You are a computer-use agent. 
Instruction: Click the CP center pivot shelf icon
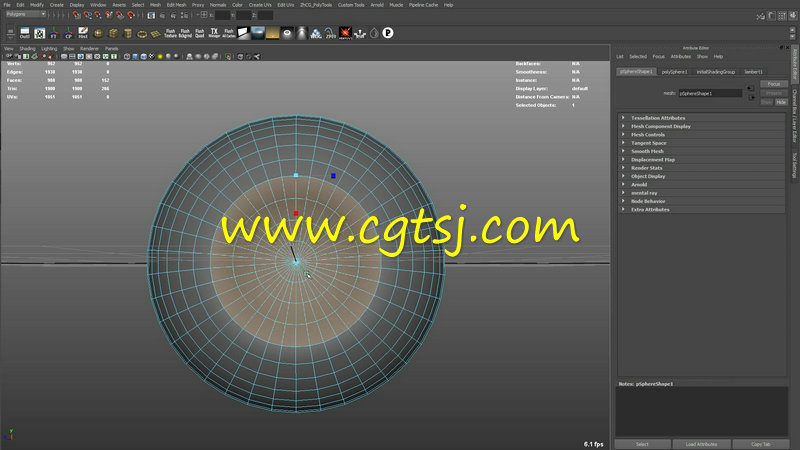tap(68, 34)
